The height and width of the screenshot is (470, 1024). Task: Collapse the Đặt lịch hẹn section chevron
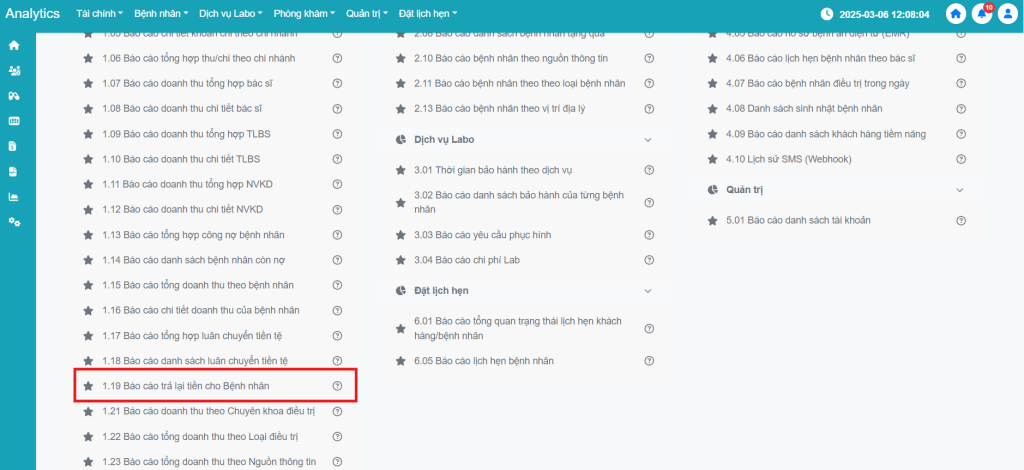648,291
